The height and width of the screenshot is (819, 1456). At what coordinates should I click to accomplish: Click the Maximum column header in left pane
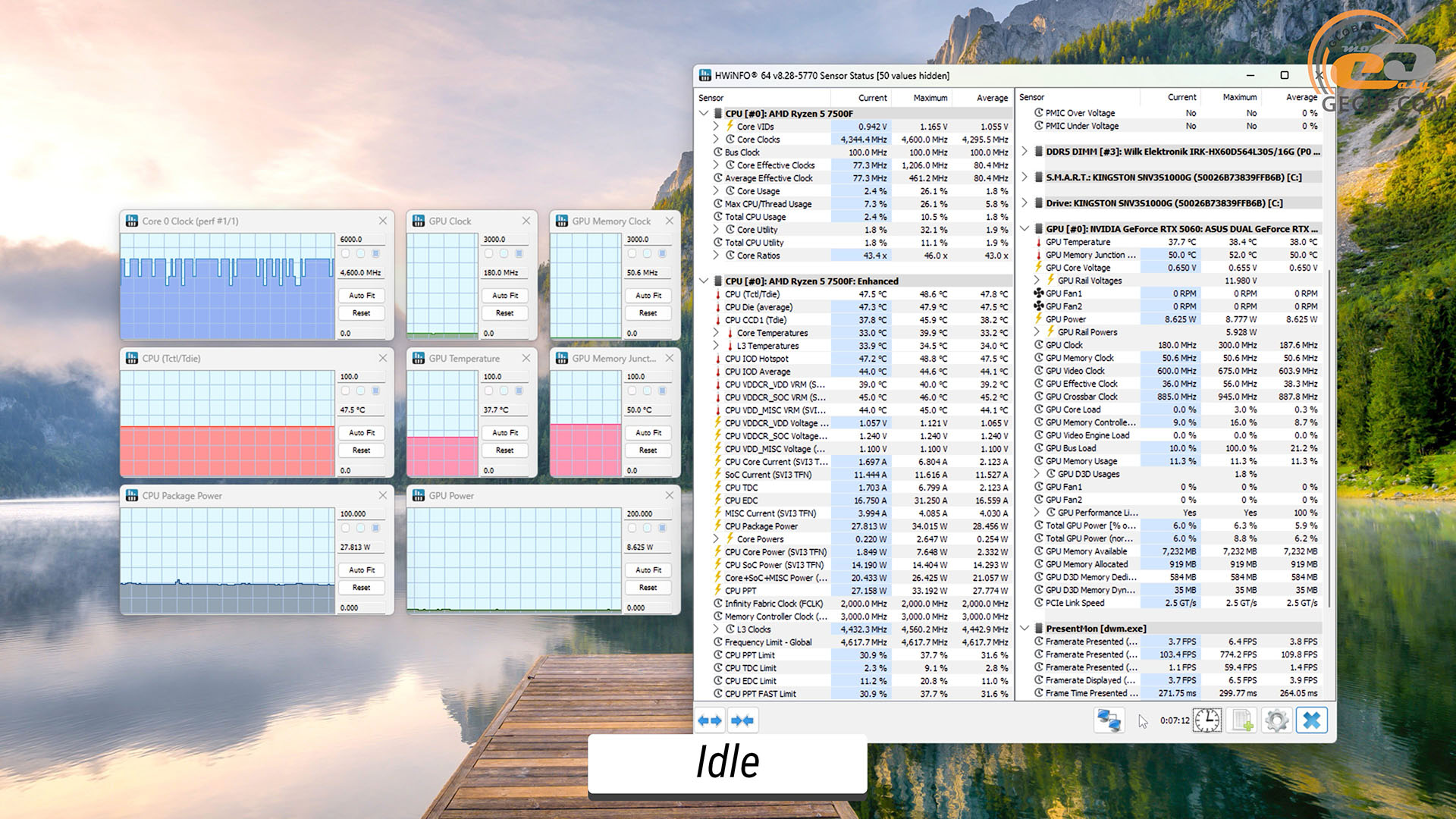[x=930, y=98]
